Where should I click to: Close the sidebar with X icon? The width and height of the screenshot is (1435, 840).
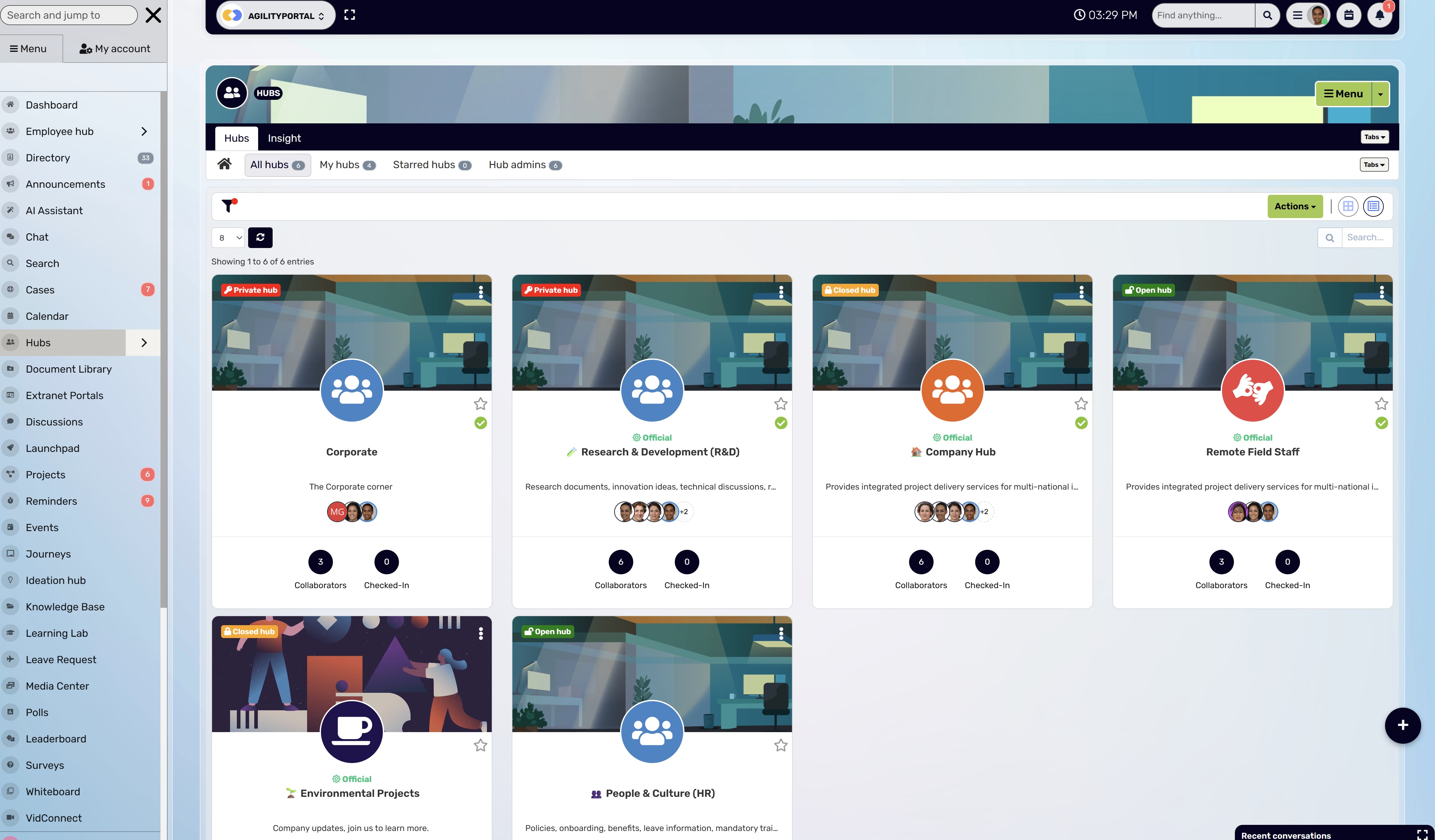coord(153,15)
